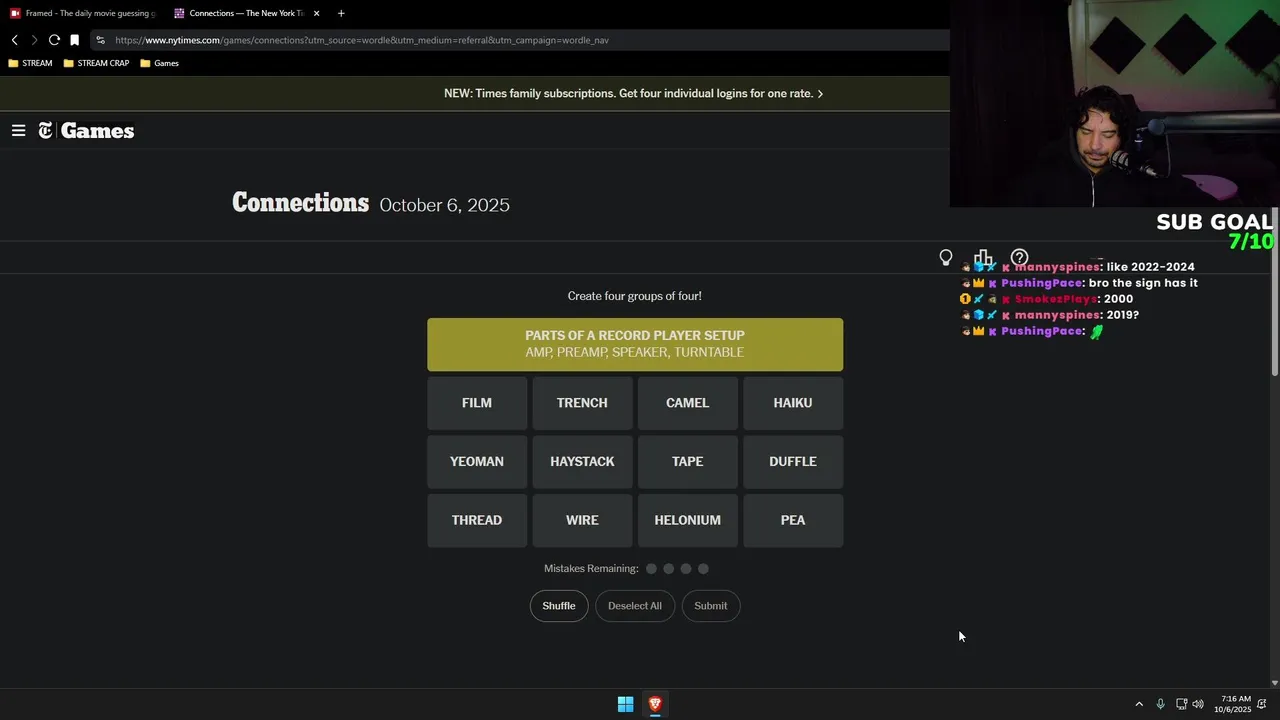The height and width of the screenshot is (720, 1280).
Task: Select the THREAD tile
Action: 477,520
